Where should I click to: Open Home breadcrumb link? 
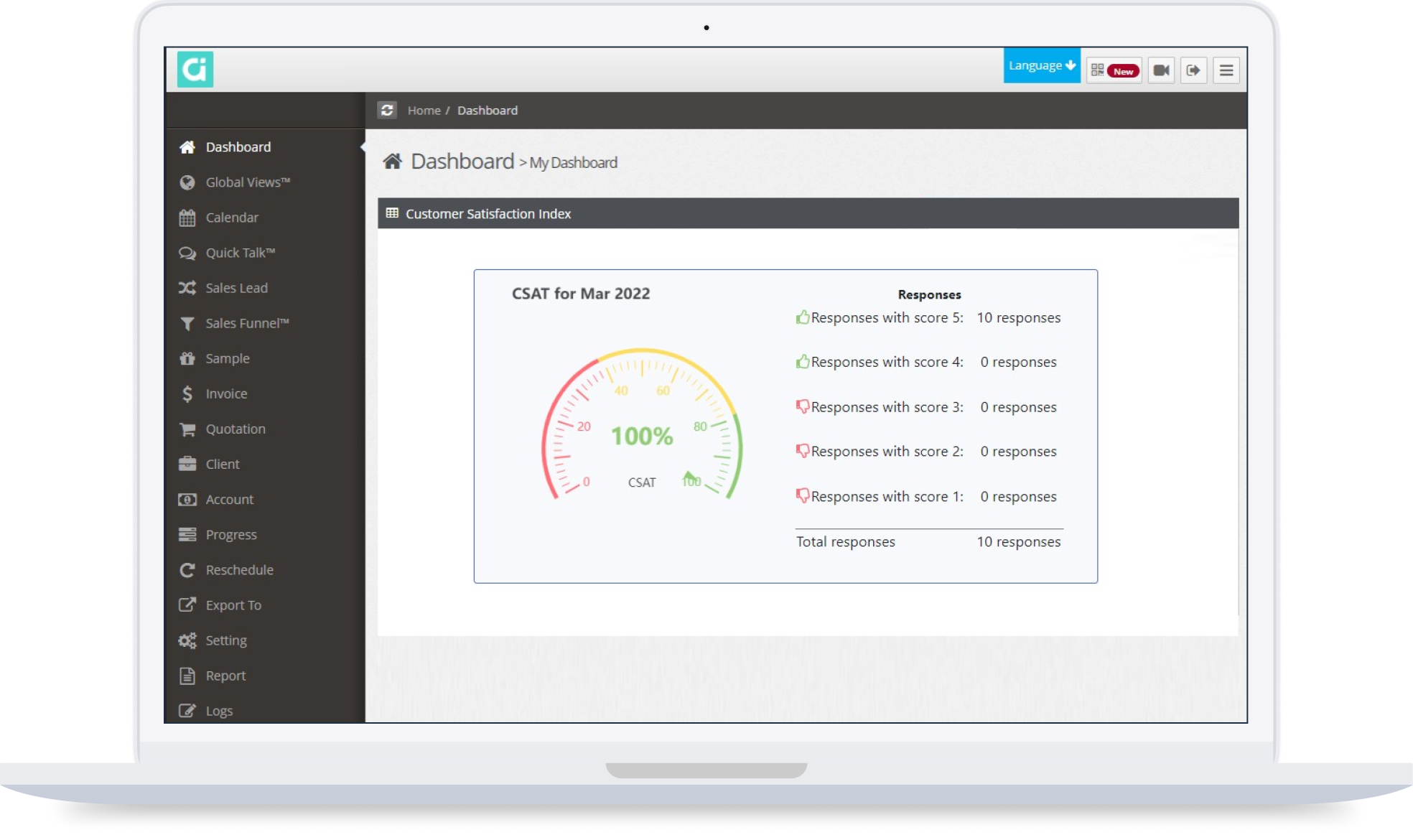point(424,111)
